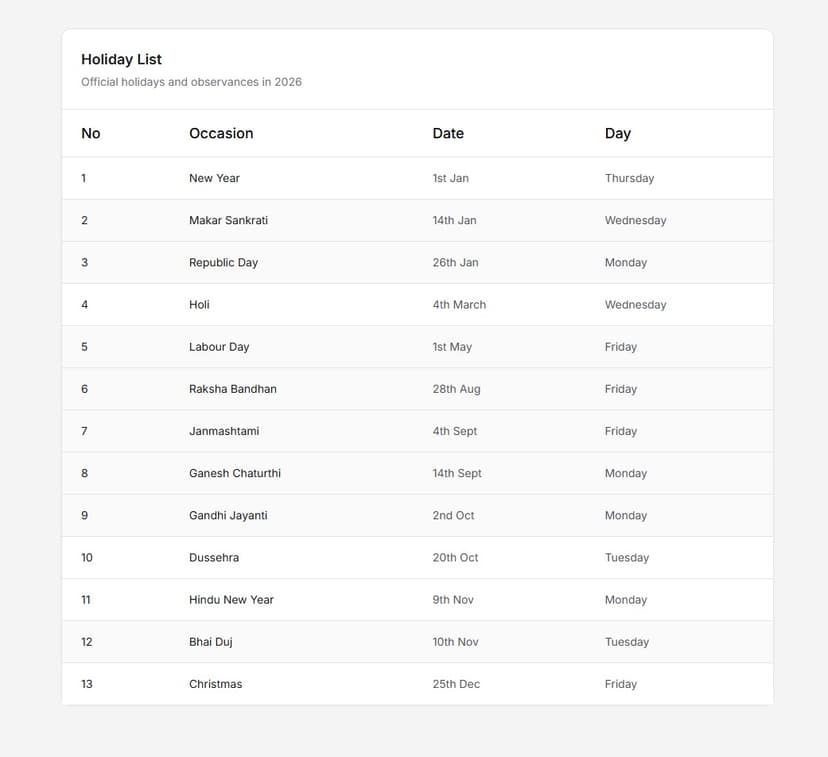This screenshot has height=757, width=828.
Task: Select Labour Day in the table
Action: 219,347
